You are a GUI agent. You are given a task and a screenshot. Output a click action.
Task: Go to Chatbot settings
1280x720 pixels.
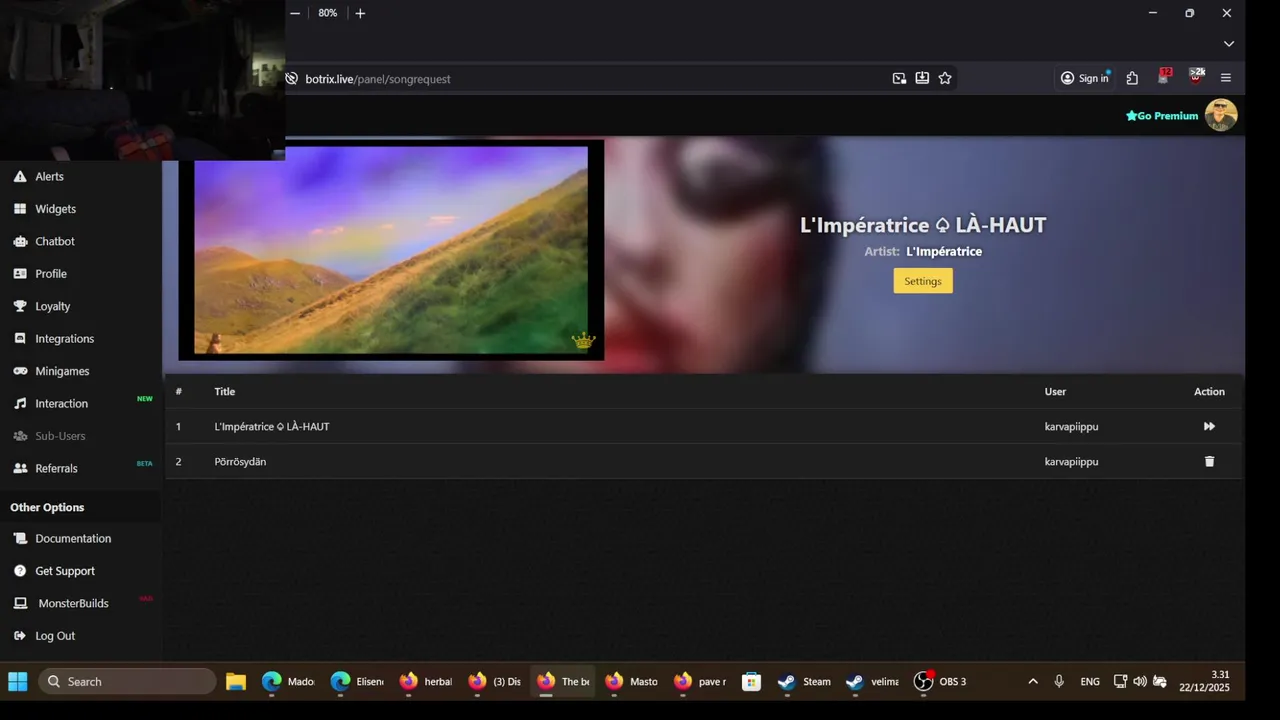55,241
